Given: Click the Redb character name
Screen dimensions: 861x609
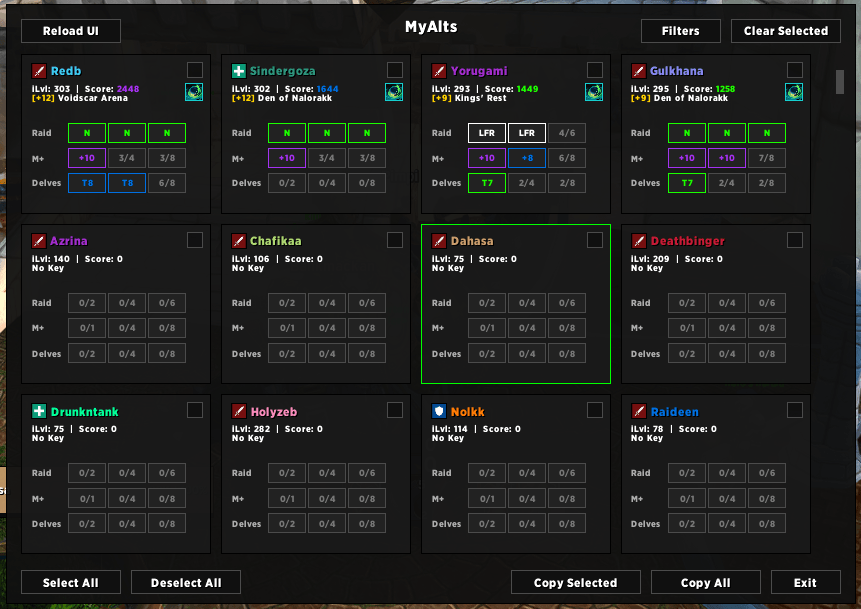Looking at the screenshot, I should (x=66, y=71).
